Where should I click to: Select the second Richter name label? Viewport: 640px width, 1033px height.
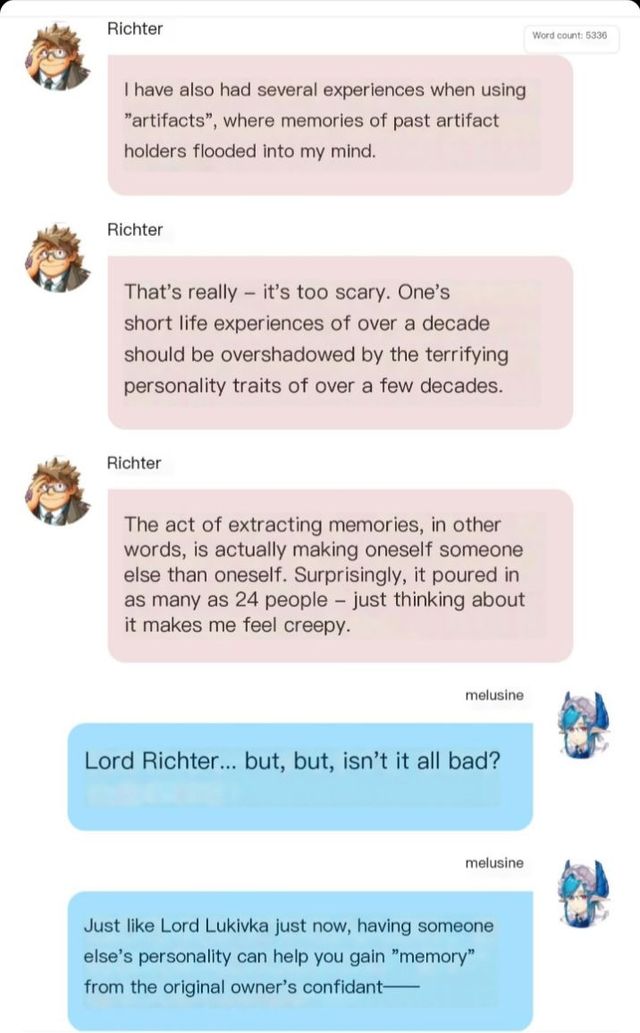click(135, 229)
